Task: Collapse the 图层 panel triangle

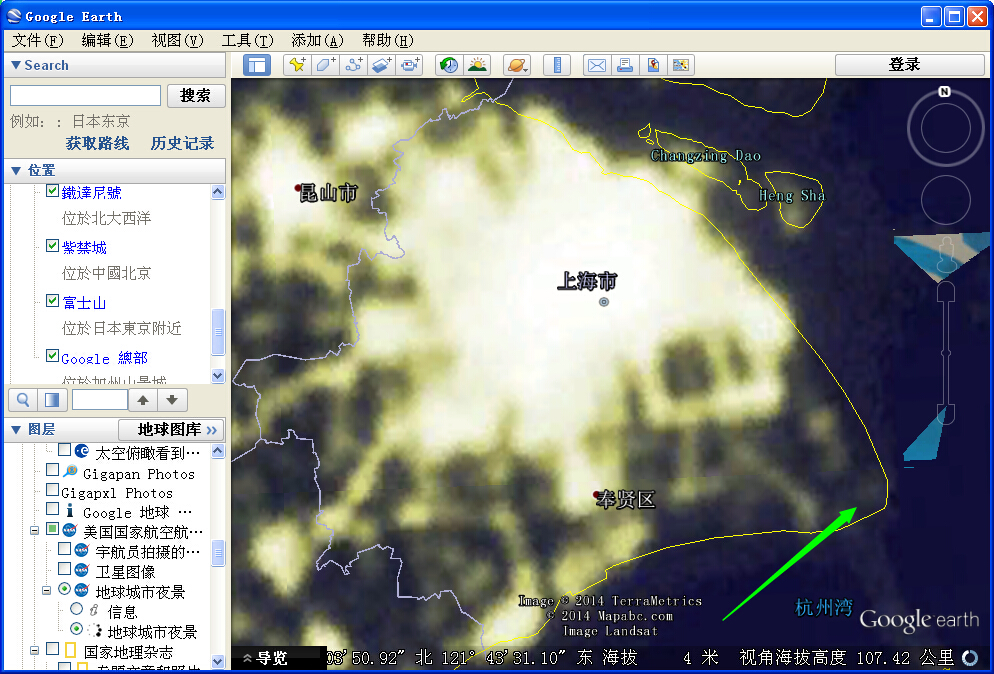Action: 16,430
